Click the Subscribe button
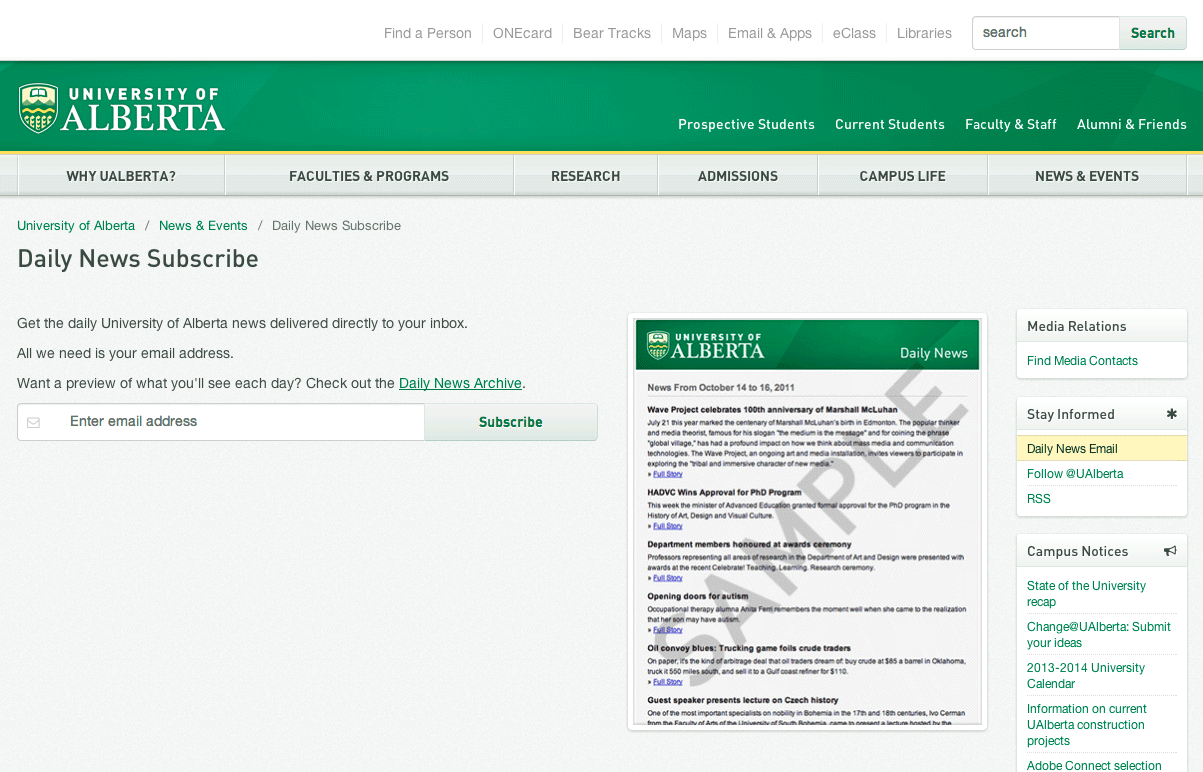 [x=511, y=422]
